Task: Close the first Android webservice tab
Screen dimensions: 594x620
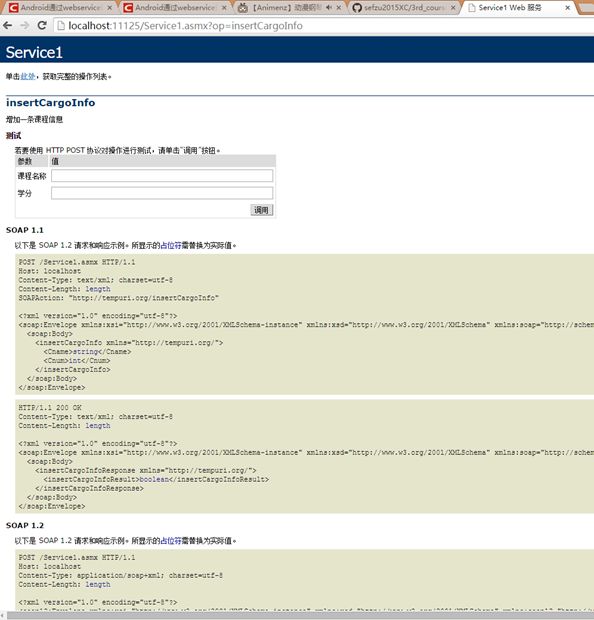Action: [x=110, y=8]
